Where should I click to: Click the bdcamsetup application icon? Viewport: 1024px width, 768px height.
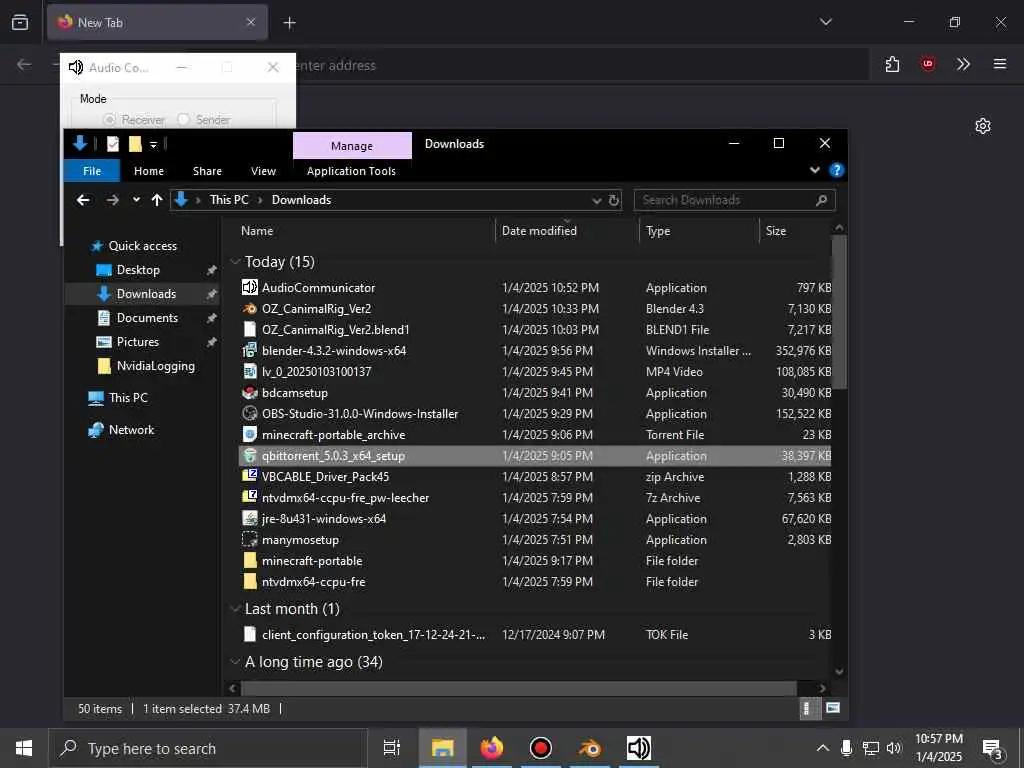click(249, 392)
